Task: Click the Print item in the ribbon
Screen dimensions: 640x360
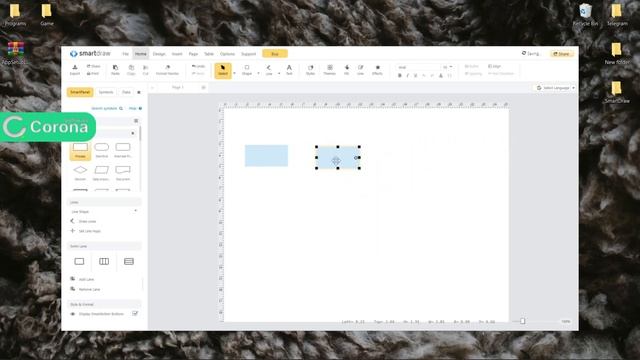Action: click(93, 73)
